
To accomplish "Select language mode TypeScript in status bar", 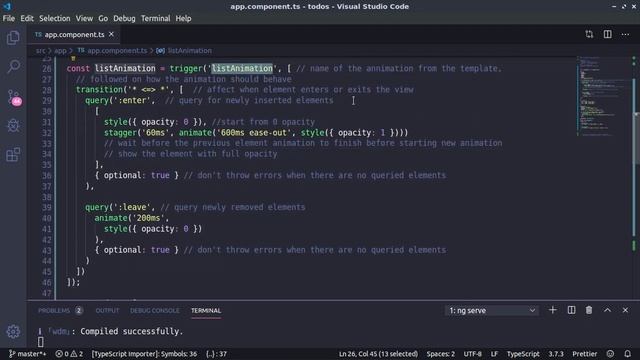I will [x=523, y=354].
